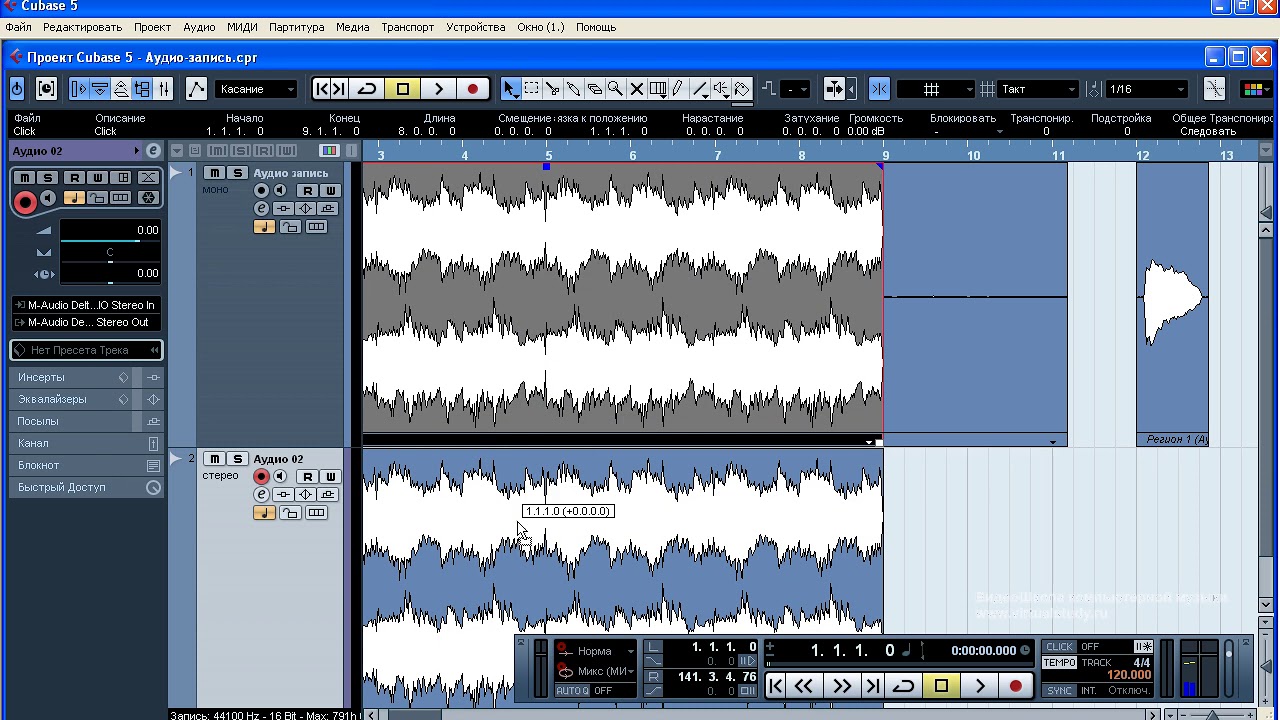Click Record in the top toolbar
Viewport: 1280px width, 720px height.
click(473, 89)
